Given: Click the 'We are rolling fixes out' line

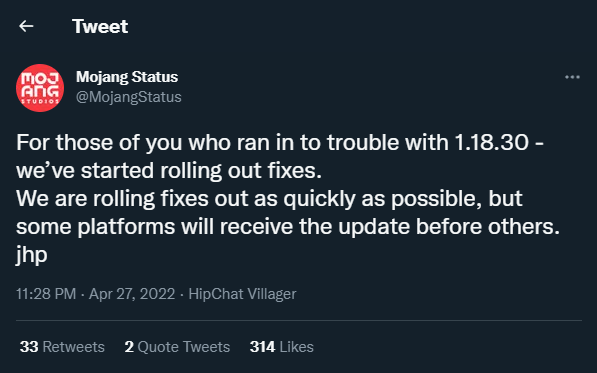Looking at the screenshot, I should [x=269, y=199].
